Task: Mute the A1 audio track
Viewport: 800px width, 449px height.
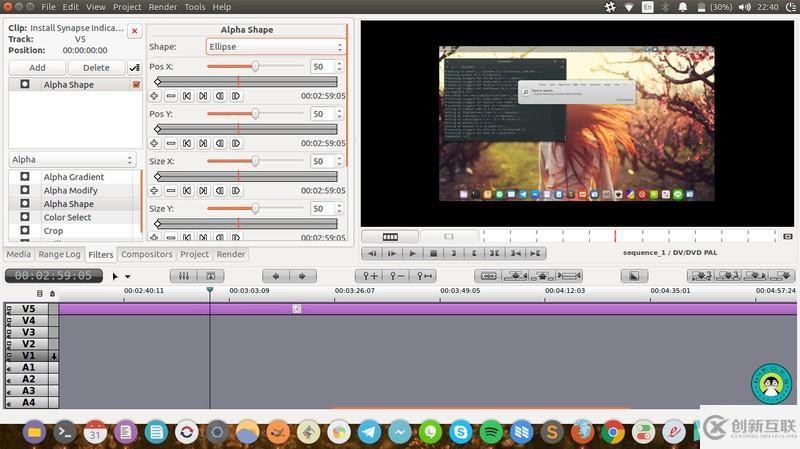Action: 10,368
